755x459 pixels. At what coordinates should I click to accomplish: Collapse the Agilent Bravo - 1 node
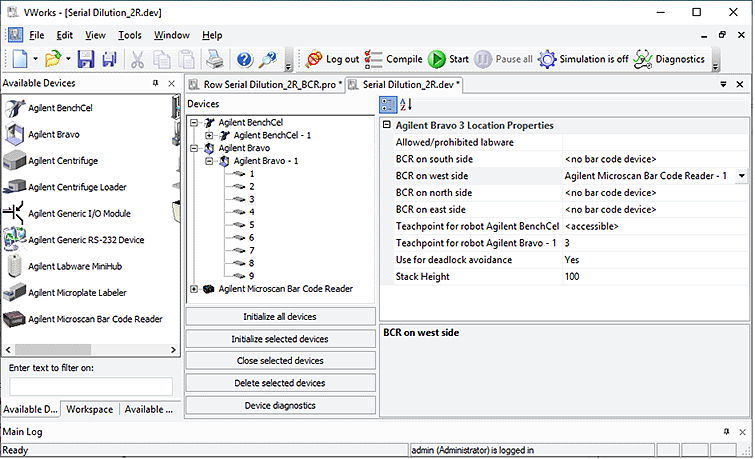[x=209, y=161]
